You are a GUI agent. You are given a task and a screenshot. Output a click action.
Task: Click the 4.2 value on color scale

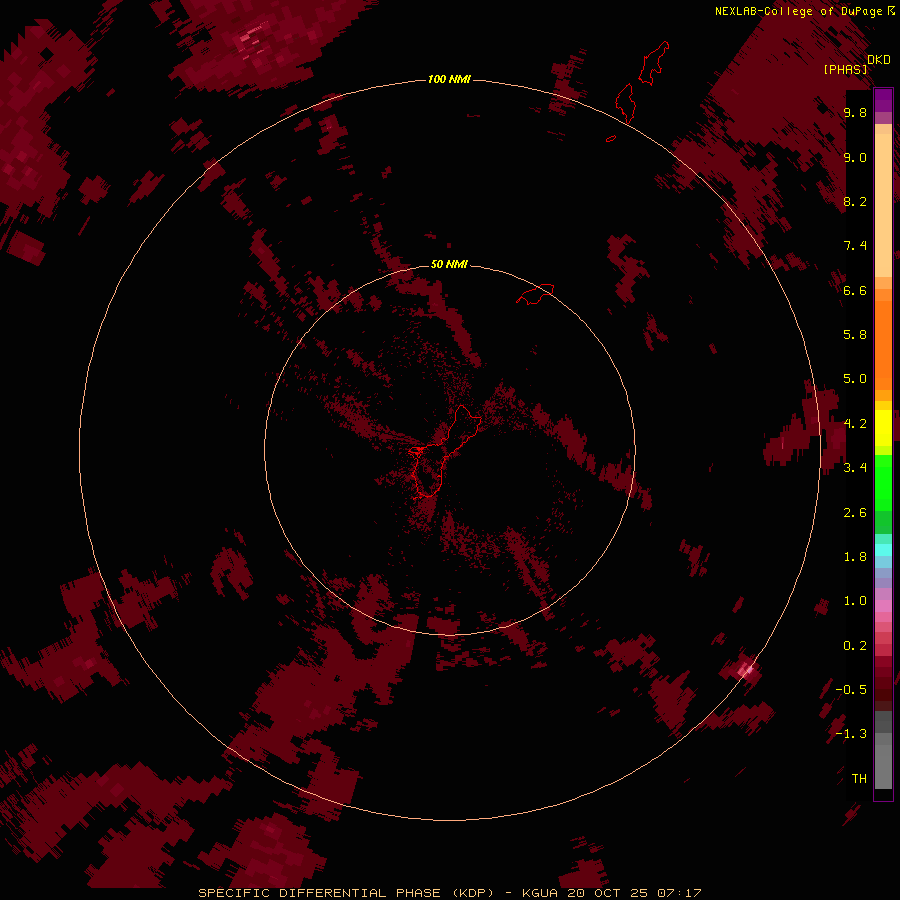(855, 424)
